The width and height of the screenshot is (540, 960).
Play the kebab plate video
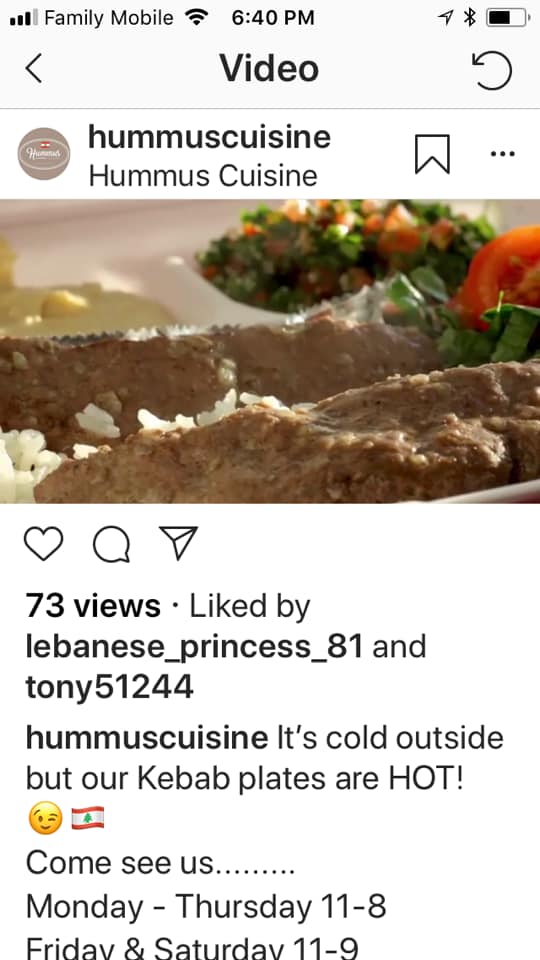pos(270,351)
